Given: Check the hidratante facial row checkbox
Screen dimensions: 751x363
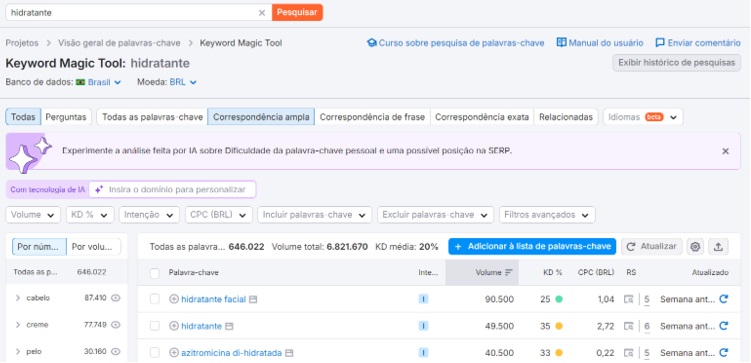Looking at the screenshot, I should [x=155, y=299].
